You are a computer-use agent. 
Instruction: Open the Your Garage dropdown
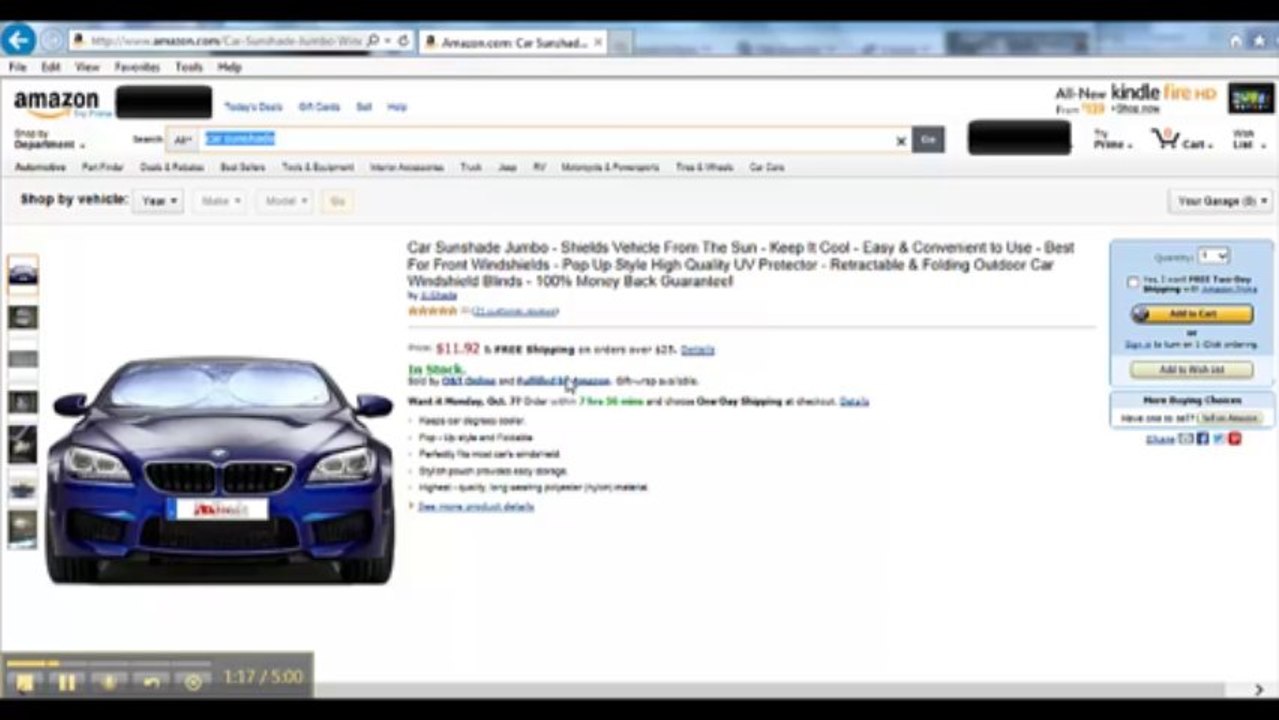coord(1220,201)
